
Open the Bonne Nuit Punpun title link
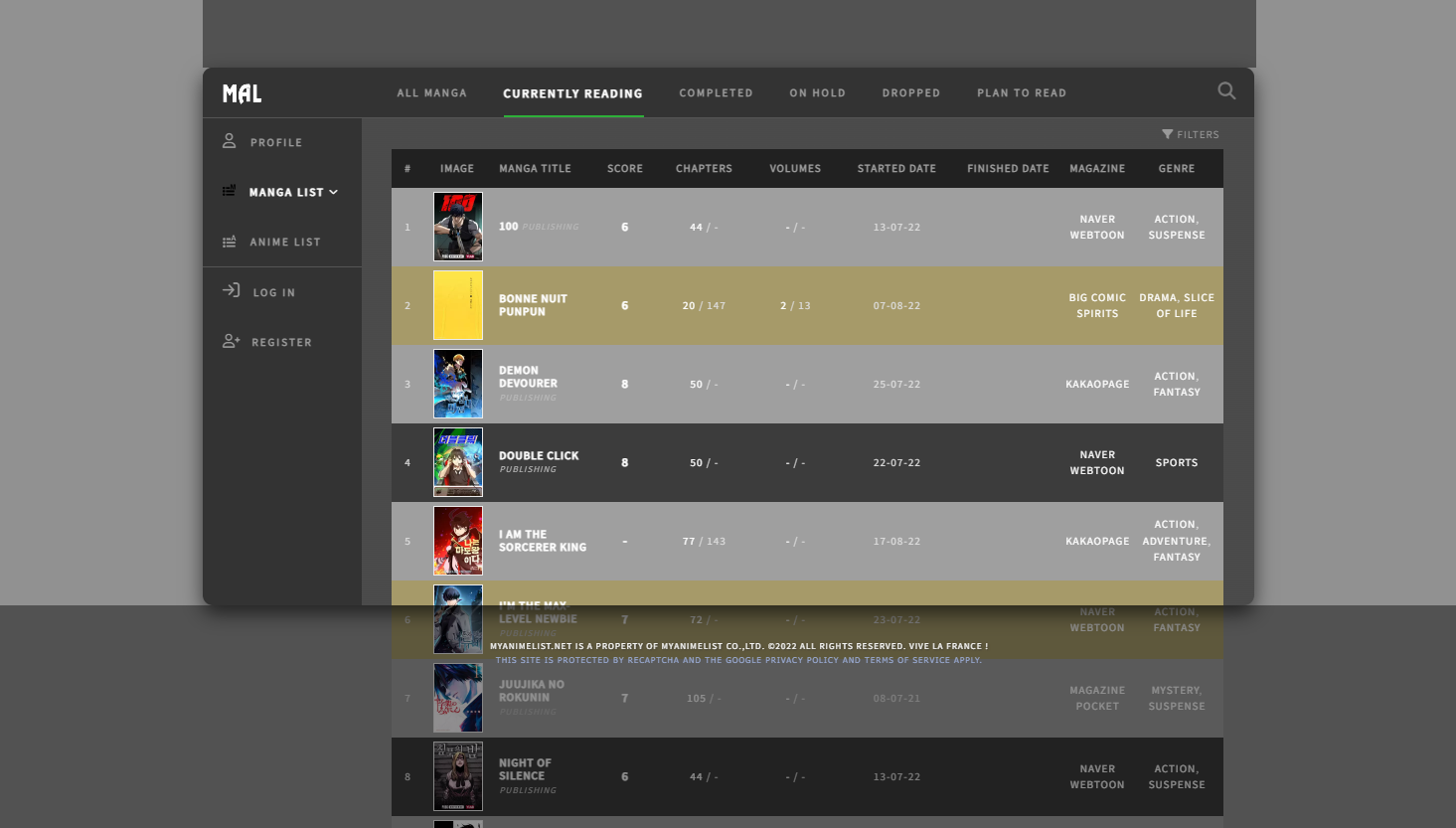(533, 305)
